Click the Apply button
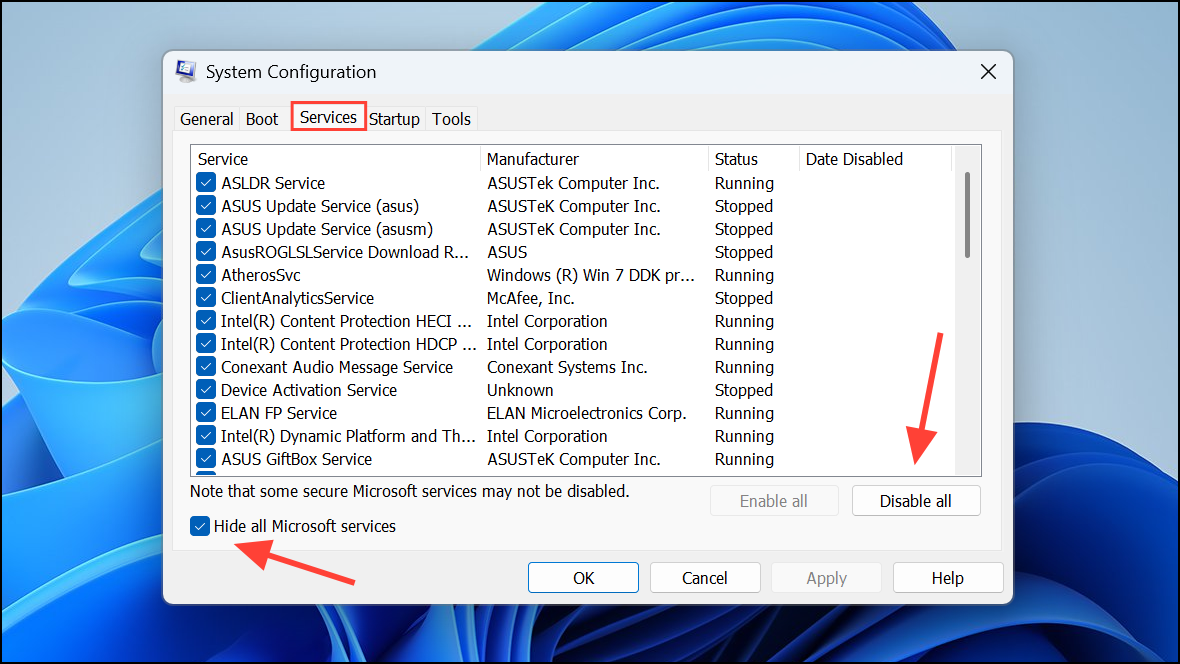The height and width of the screenshot is (664, 1180). [826, 577]
